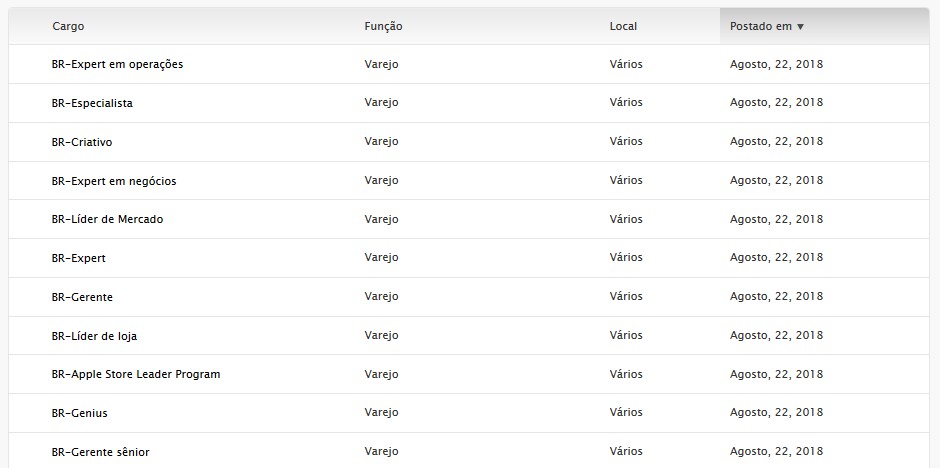
Task: Open the BR-Líder de Mercado job
Action: (x=107, y=219)
